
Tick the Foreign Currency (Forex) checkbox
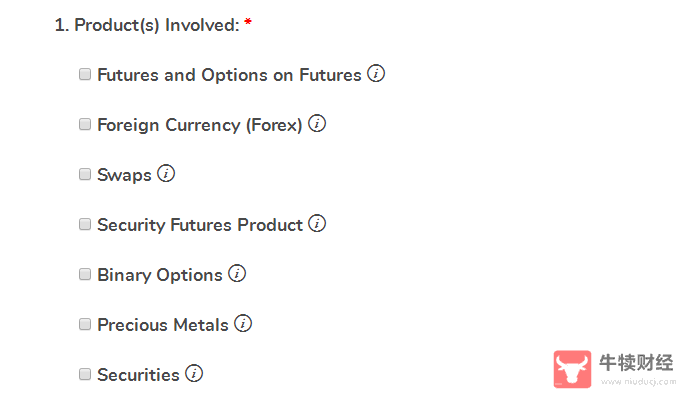coord(85,124)
